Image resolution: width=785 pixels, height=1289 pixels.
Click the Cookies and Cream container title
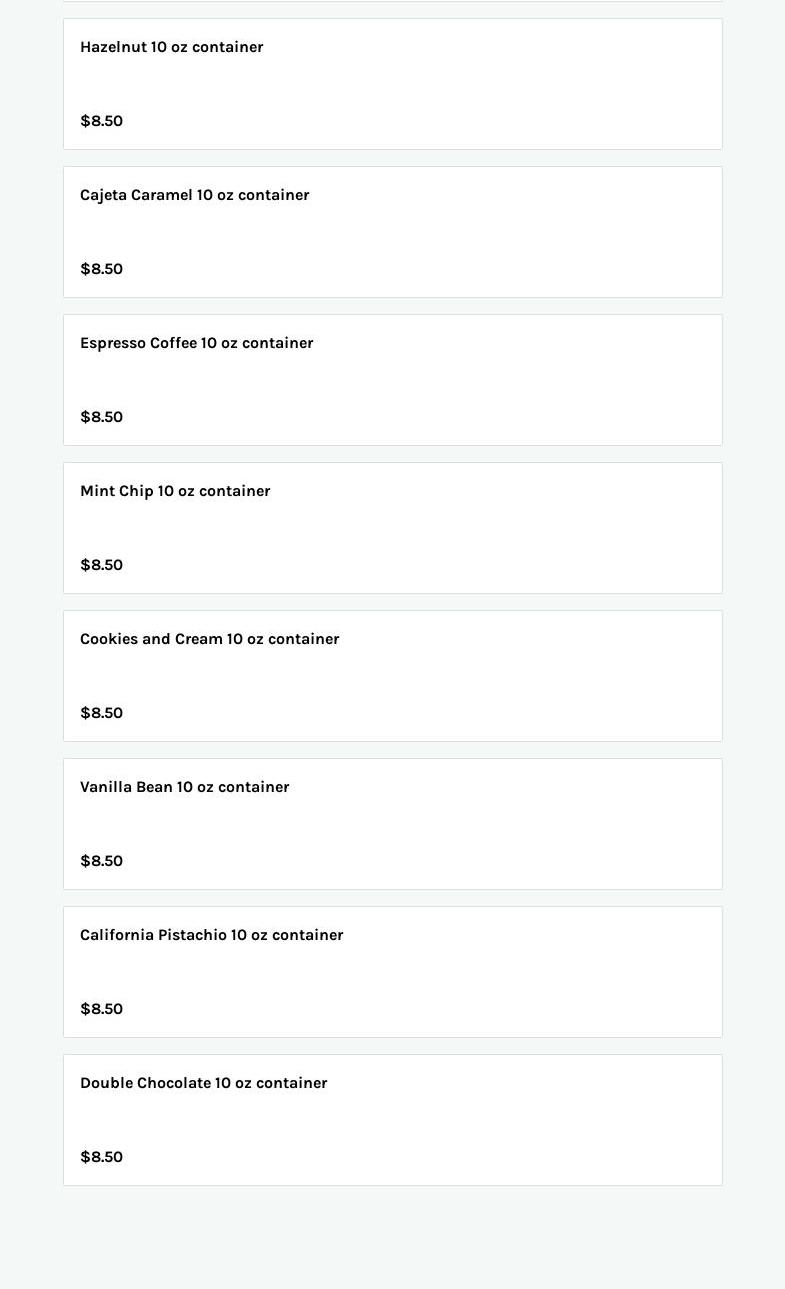coord(209,639)
